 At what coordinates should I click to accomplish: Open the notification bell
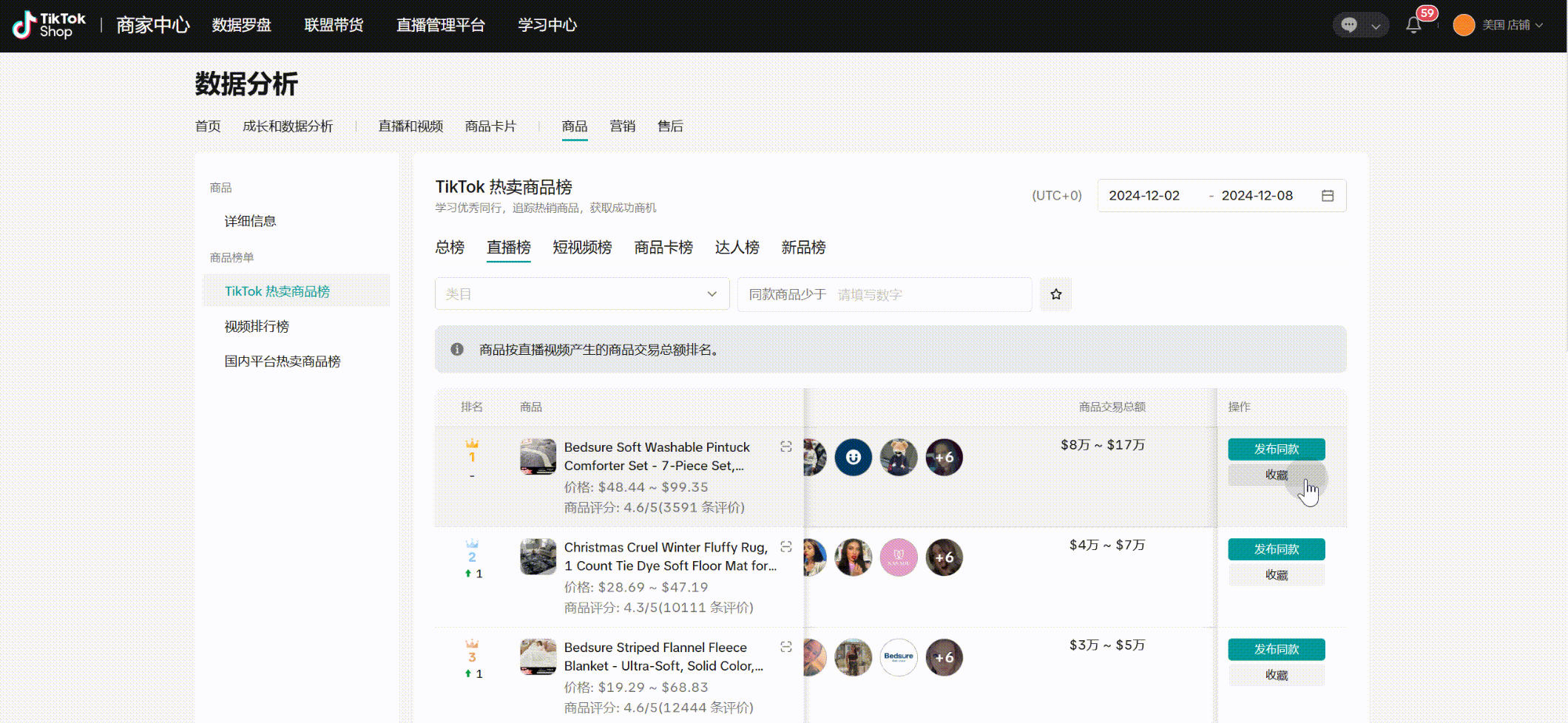(1413, 25)
